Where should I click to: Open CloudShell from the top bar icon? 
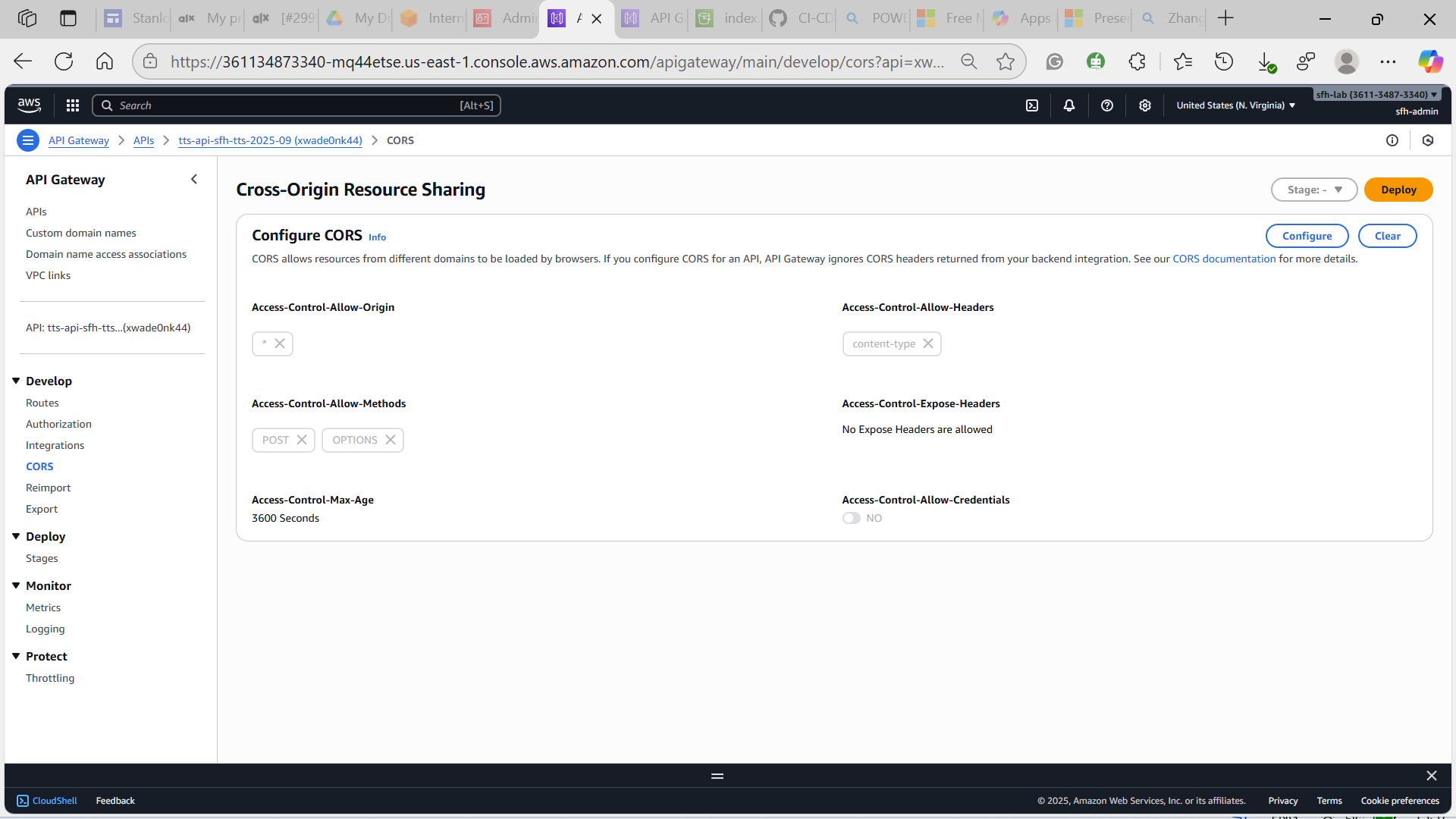[x=1032, y=105]
